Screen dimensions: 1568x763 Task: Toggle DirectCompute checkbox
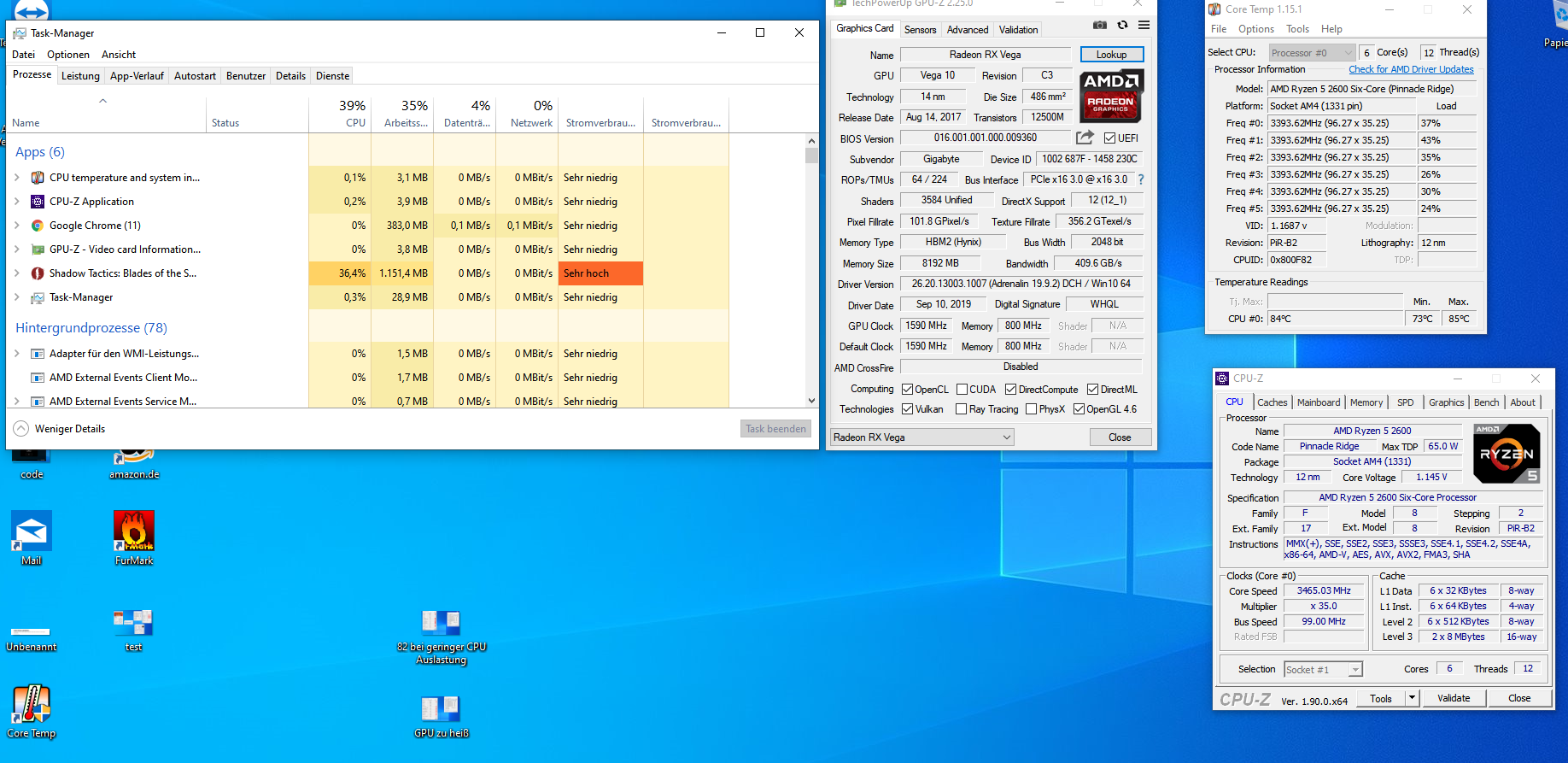[1010, 390]
